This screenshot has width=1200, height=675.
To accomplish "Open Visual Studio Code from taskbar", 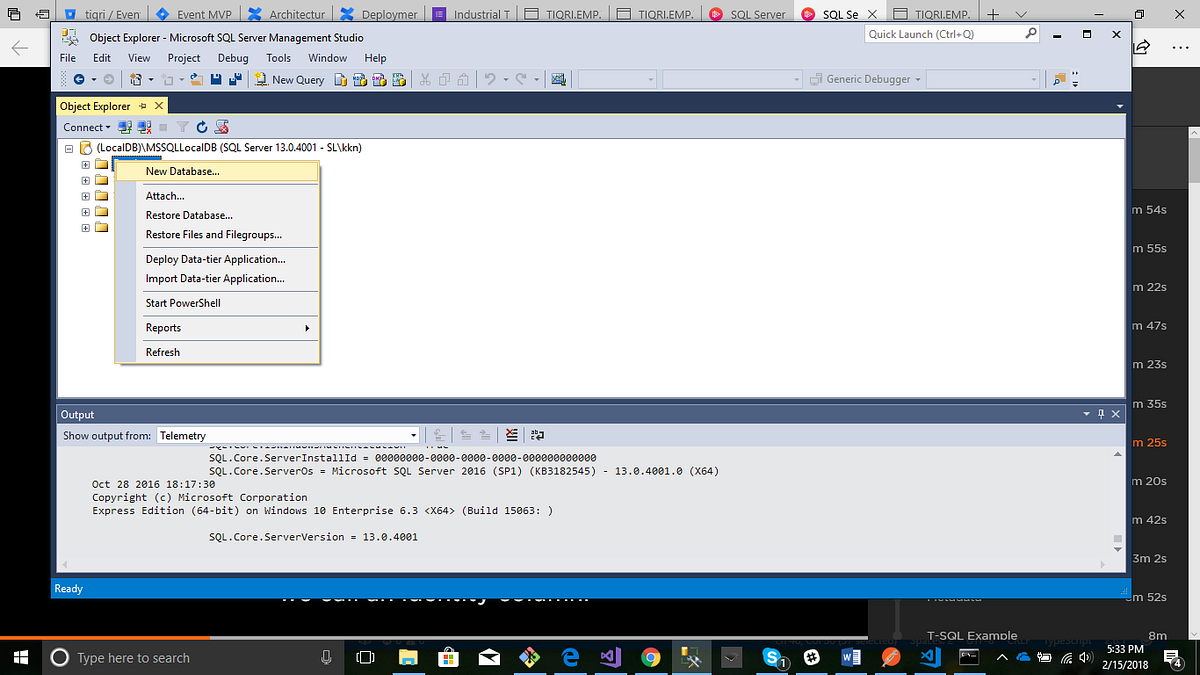I will tap(930, 657).
